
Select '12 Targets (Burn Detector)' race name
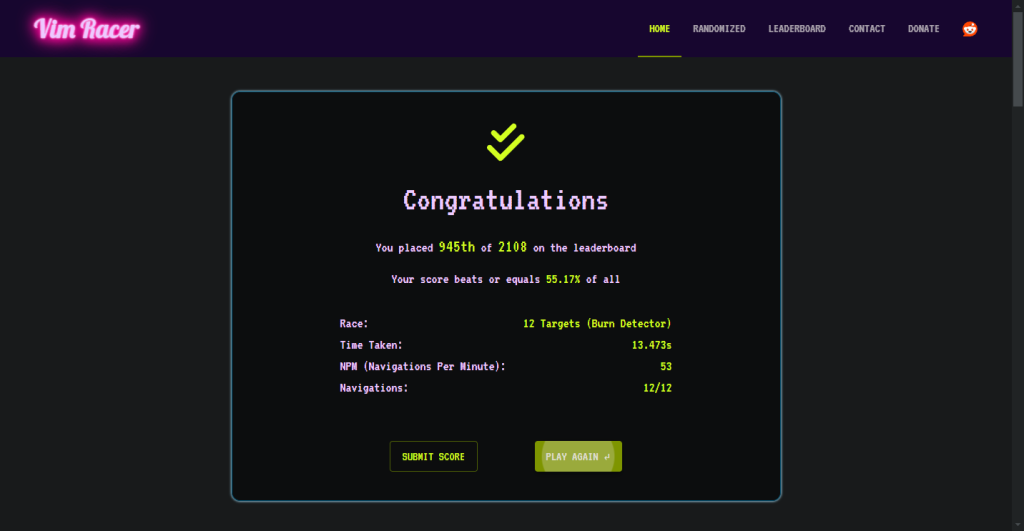(x=597, y=323)
